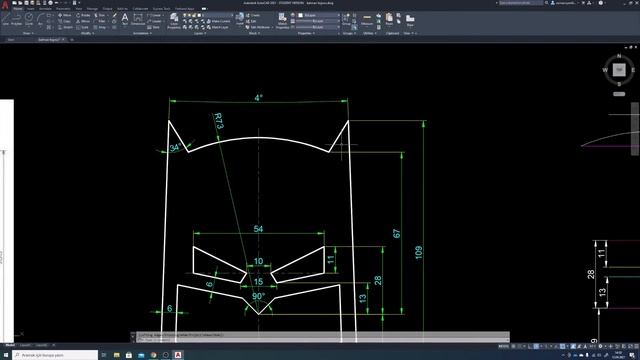Expand the Modify panel title
The image size is (640, 360).
point(87,33)
